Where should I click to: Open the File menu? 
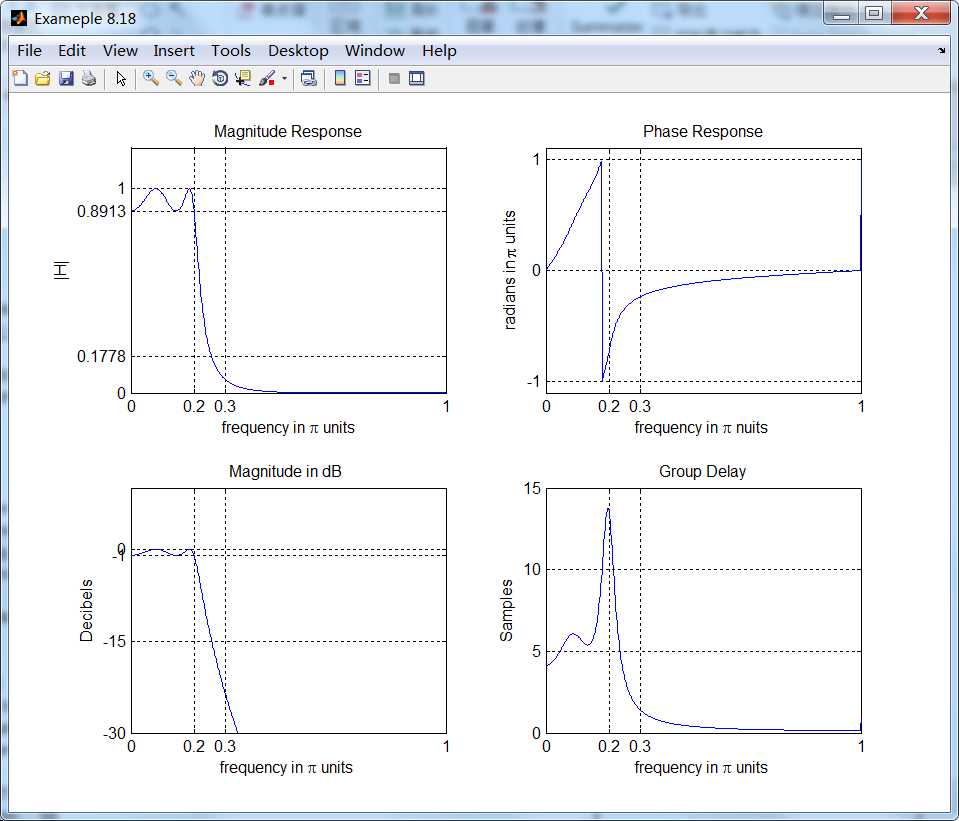(29, 51)
